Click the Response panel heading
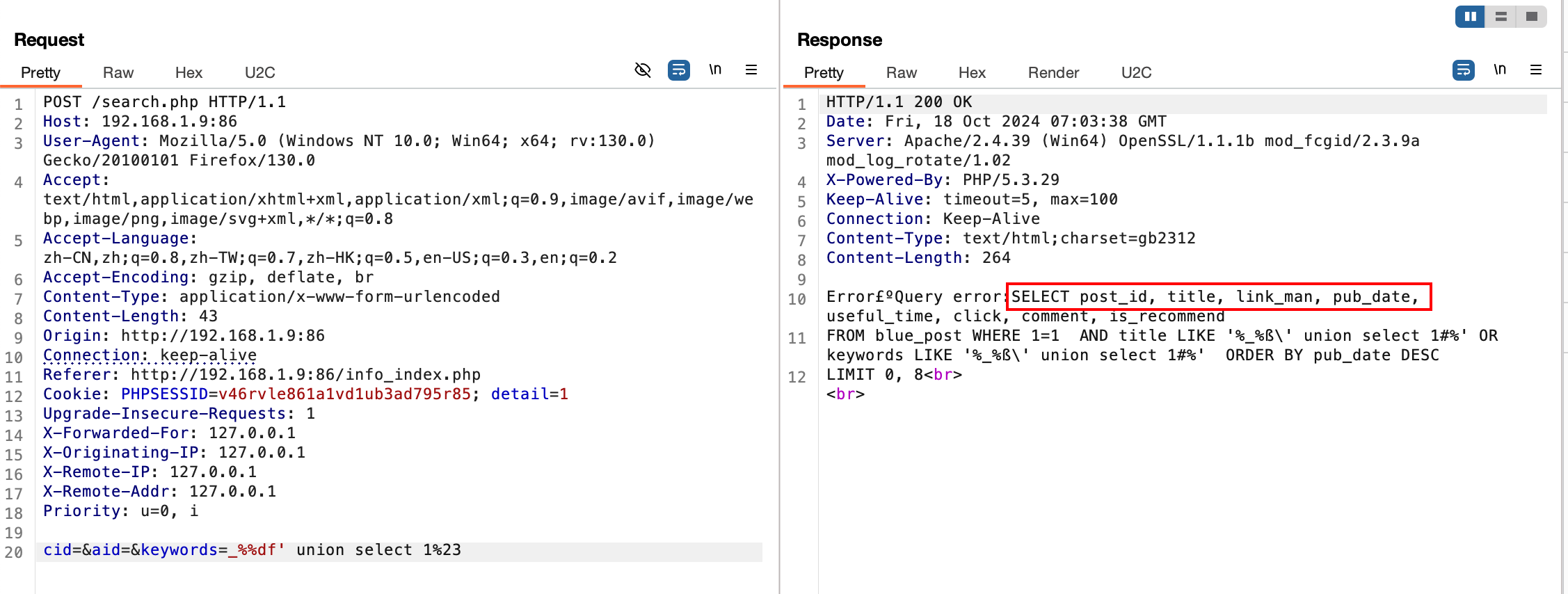Viewport: 1568px width, 594px height. tap(840, 40)
